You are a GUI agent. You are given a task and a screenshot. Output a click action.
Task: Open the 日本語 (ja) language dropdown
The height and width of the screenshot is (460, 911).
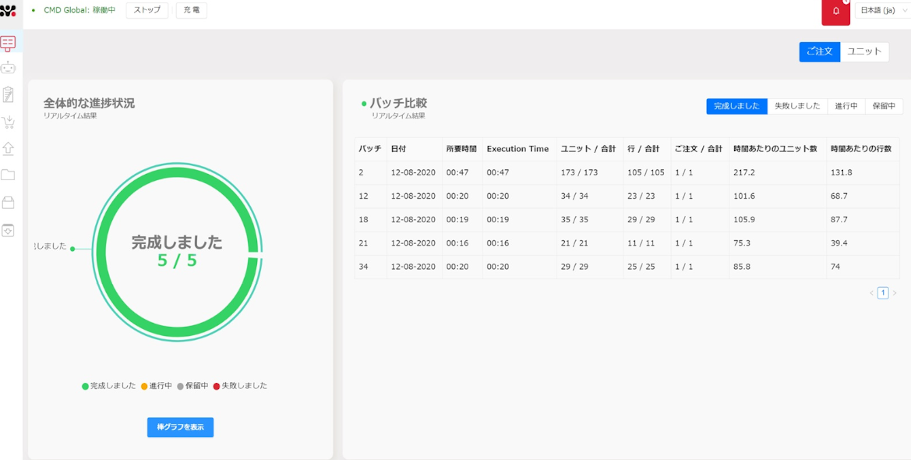(x=884, y=11)
